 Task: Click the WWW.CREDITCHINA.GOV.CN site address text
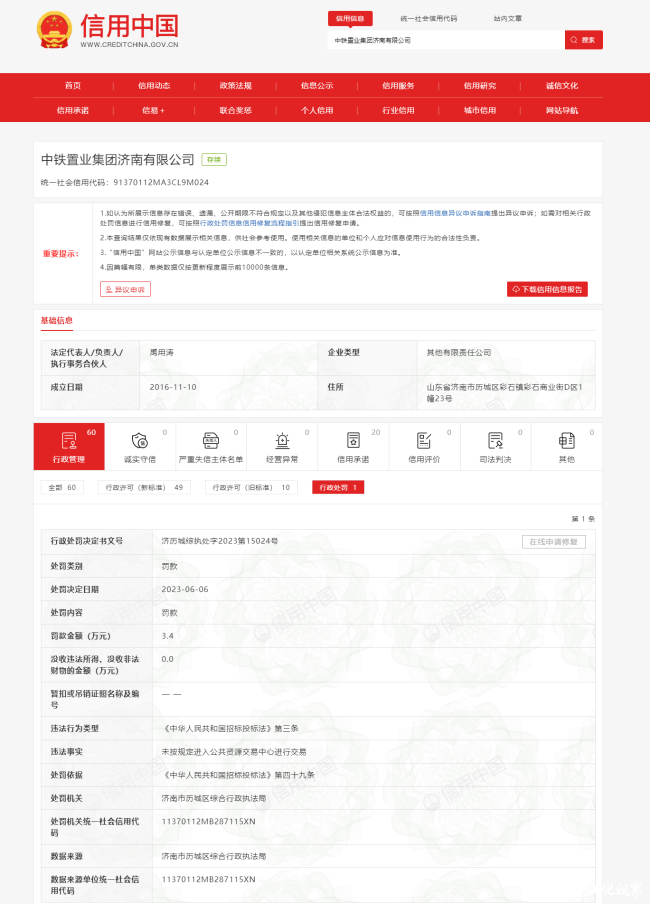click(129, 44)
